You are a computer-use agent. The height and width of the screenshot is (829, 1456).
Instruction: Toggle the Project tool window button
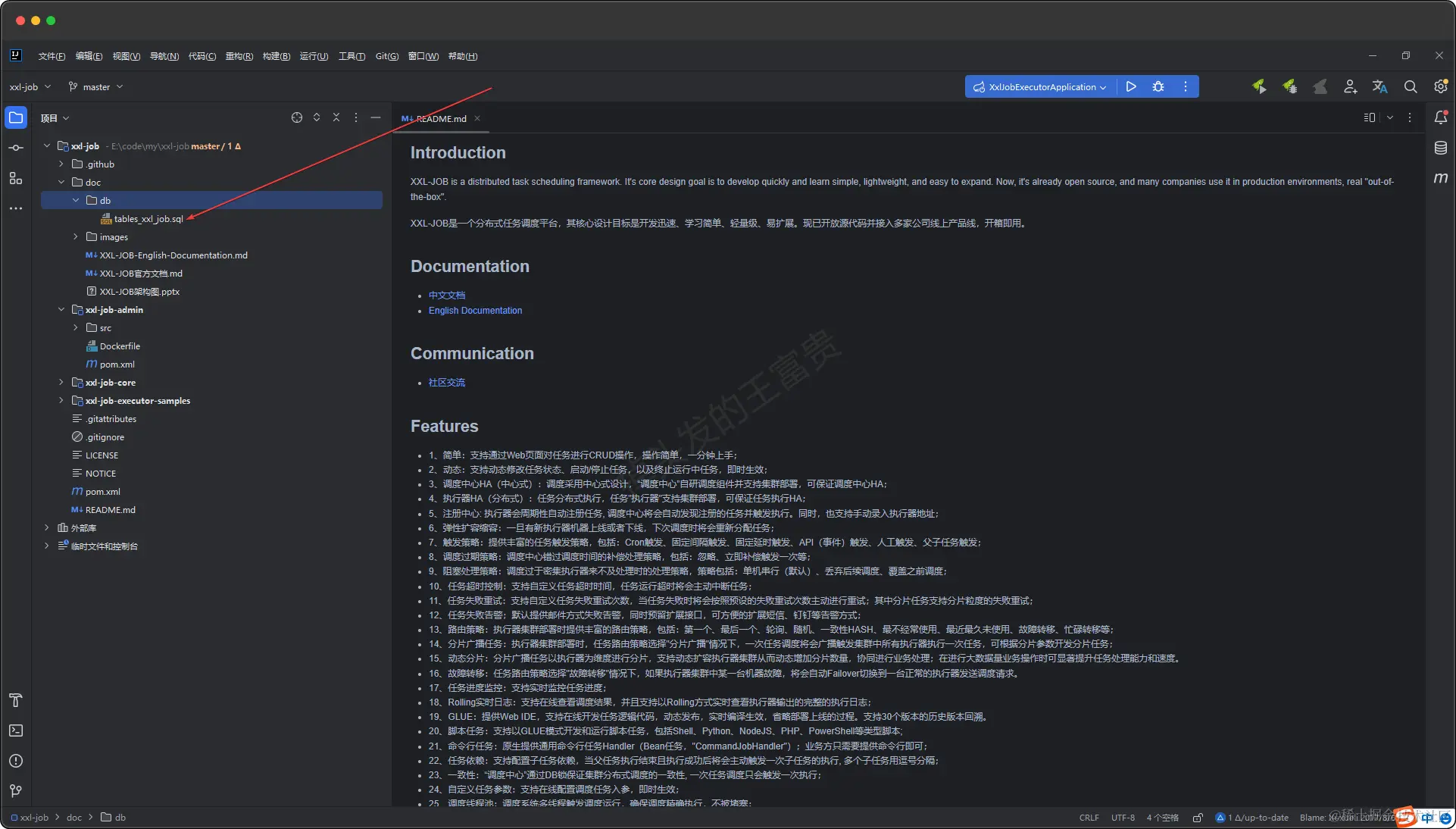pos(16,117)
